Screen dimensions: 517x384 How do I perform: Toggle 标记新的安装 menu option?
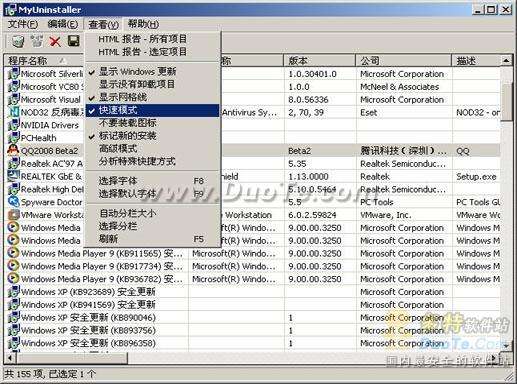[153, 136]
